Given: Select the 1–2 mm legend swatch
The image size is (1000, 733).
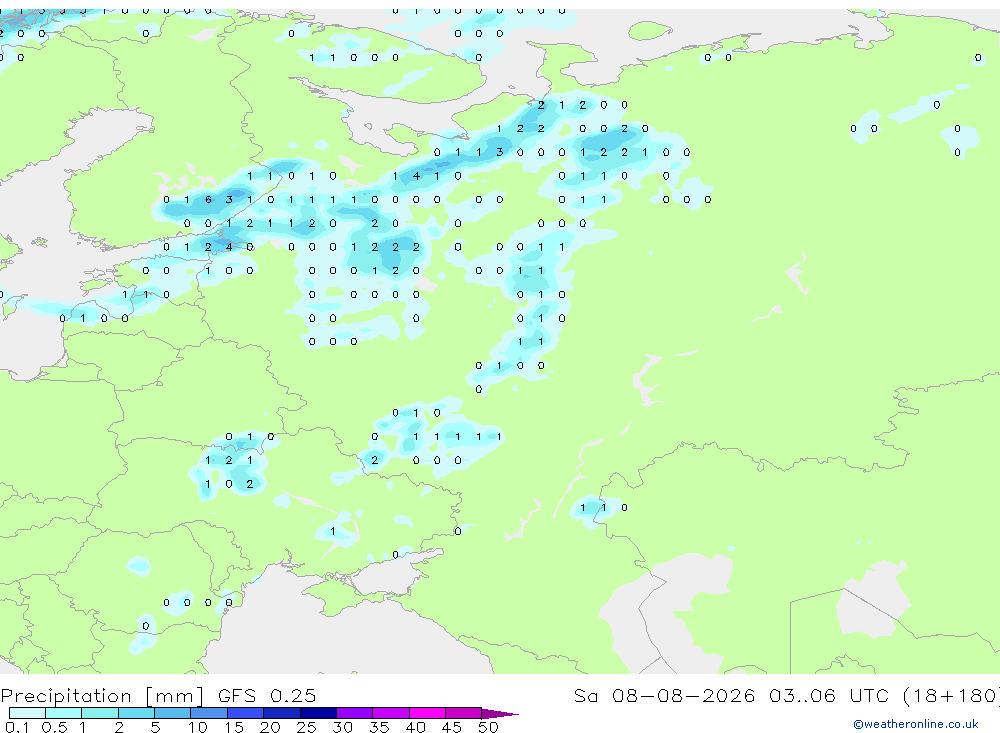Looking at the screenshot, I should click(100, 713).
